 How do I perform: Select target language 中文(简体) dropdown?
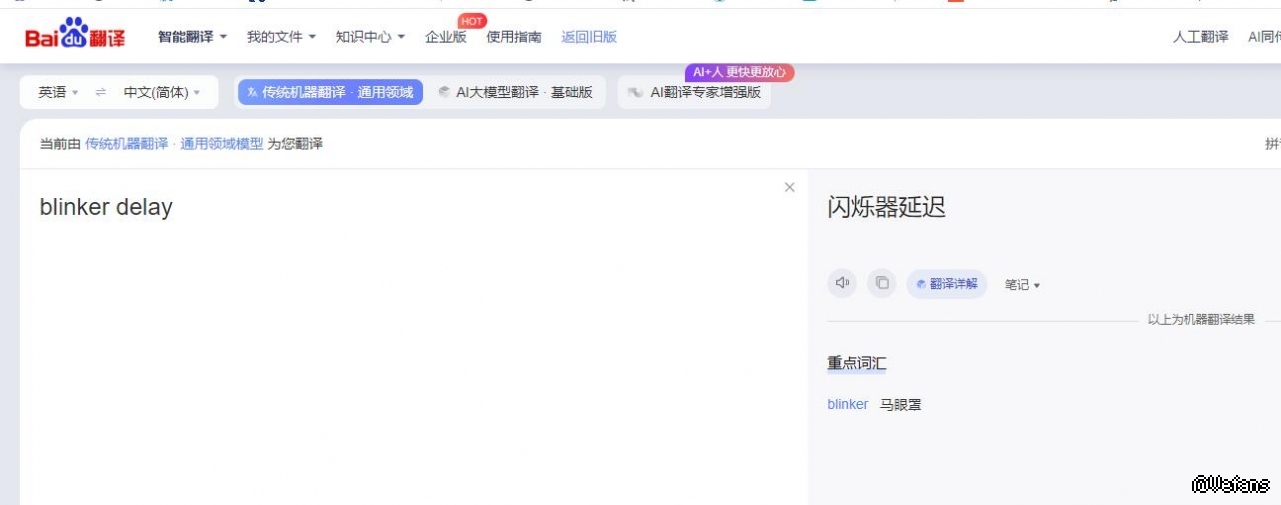[162, 92]
